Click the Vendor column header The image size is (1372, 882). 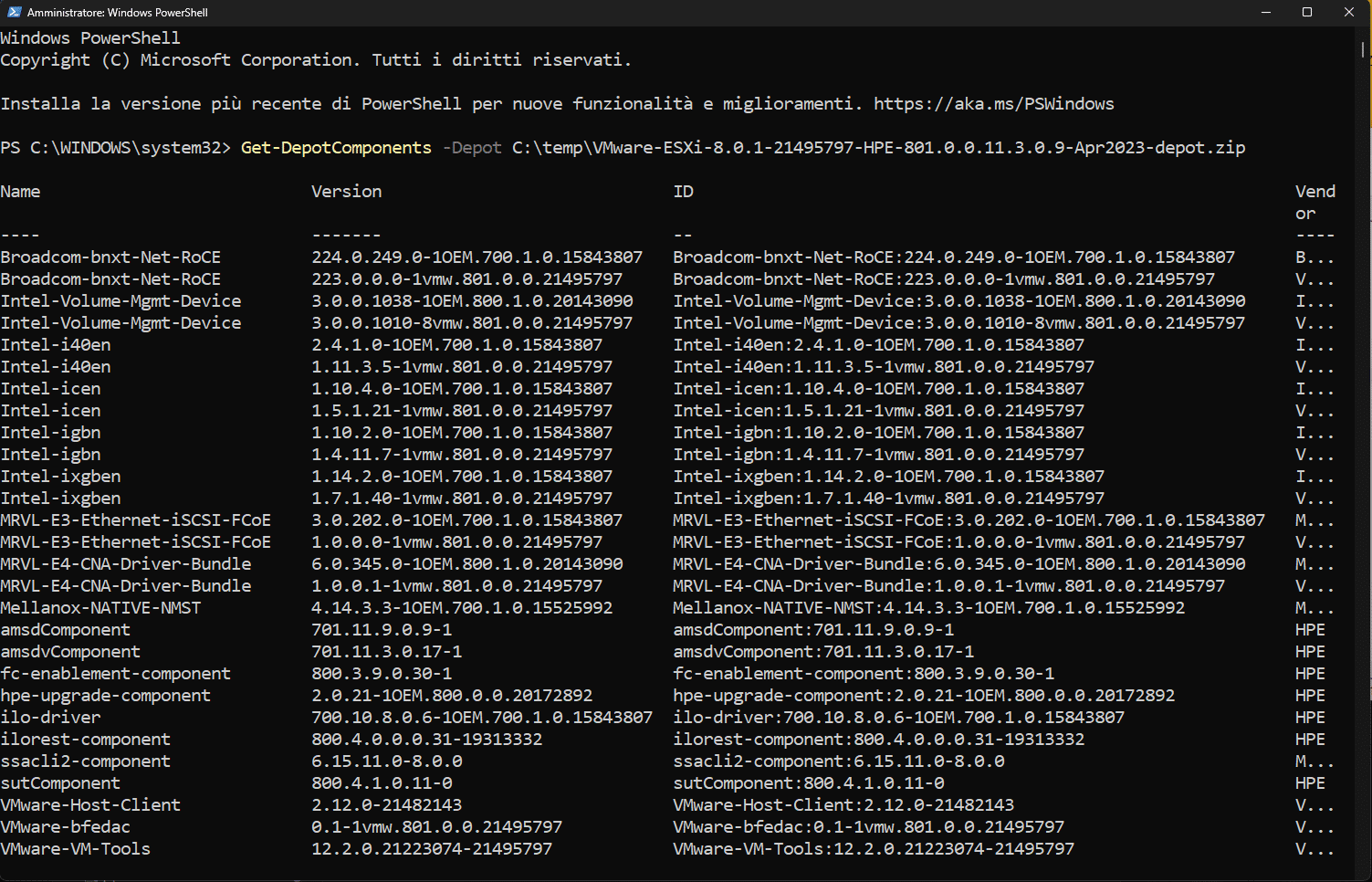point(1314,202)
